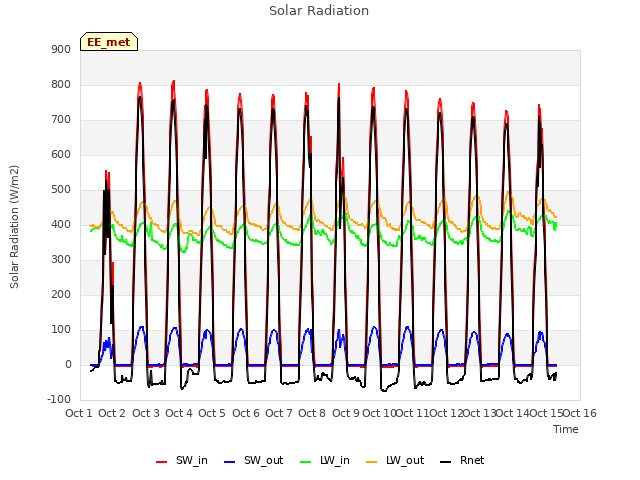Image resolution: width=640 pixels, height=480 pixels.
Task: Click the LW_out legend entry
Action: coord(395,460)
